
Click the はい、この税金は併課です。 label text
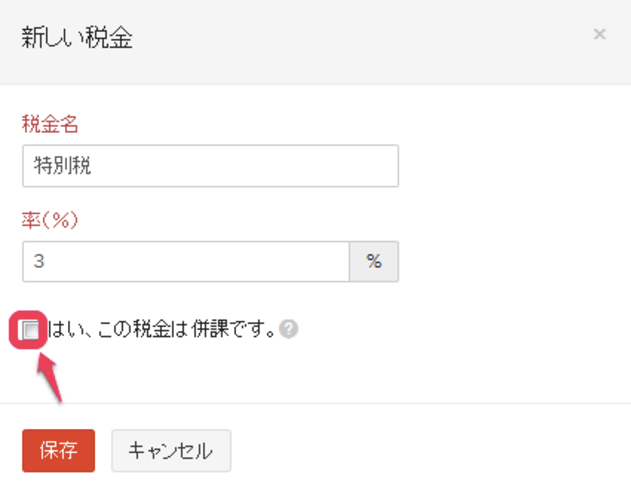(x=160, y=329)
